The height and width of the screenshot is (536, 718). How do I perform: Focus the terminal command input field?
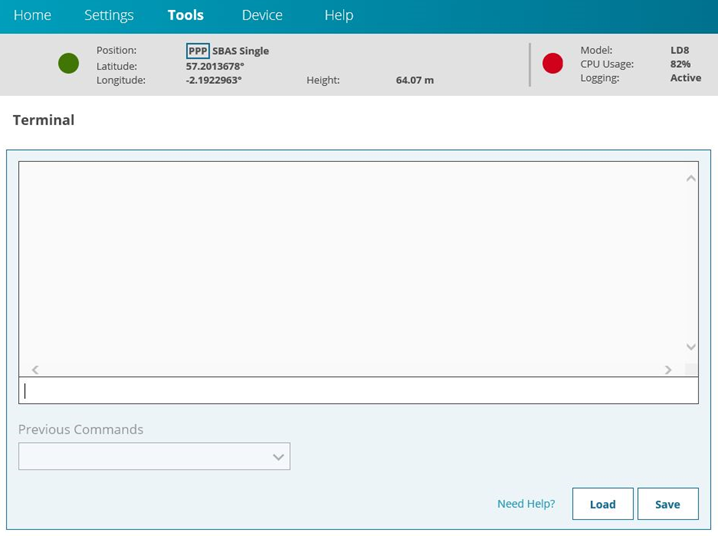point(358,391)
